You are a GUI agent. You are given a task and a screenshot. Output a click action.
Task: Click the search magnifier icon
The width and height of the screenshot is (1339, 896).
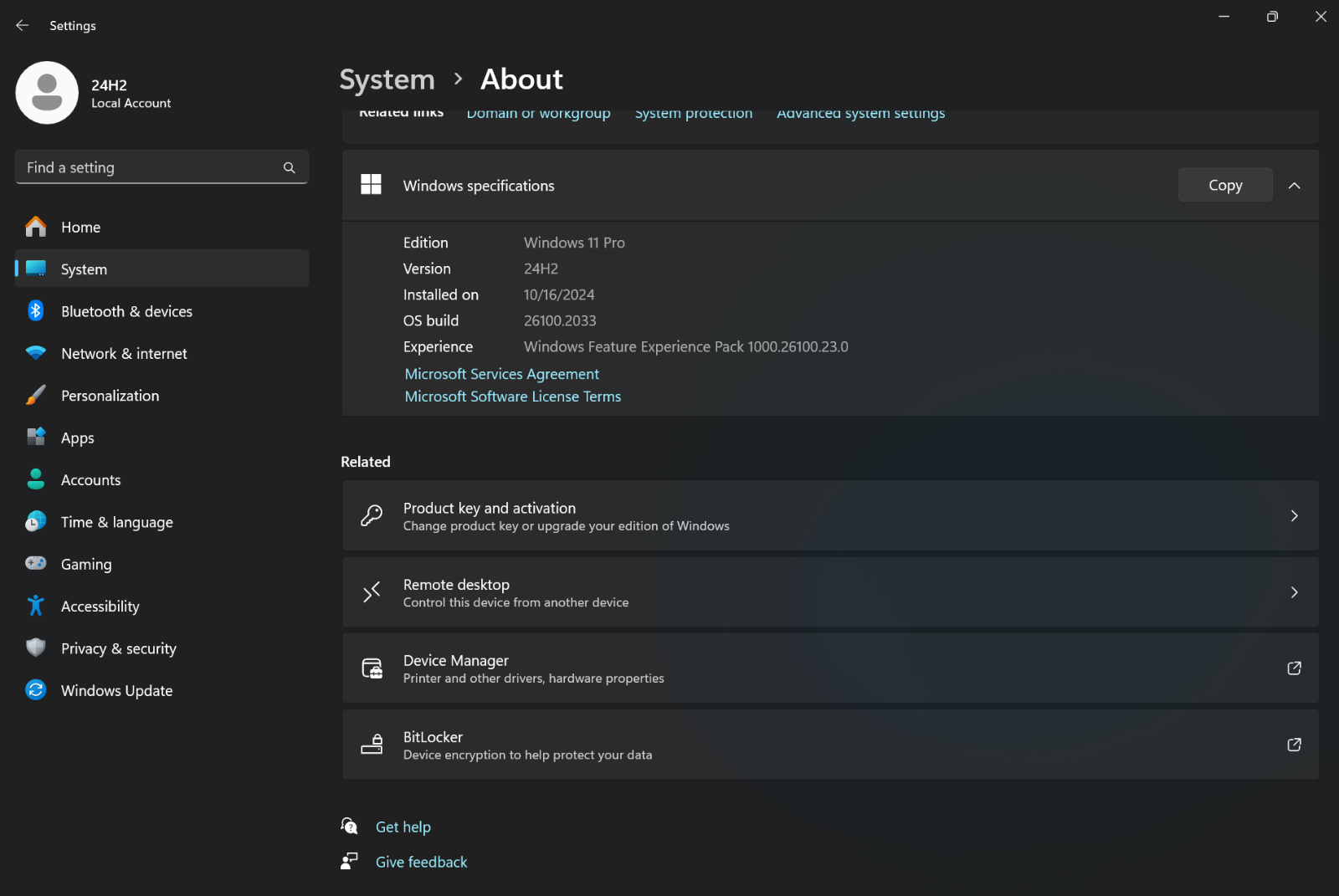click(290, 167)
